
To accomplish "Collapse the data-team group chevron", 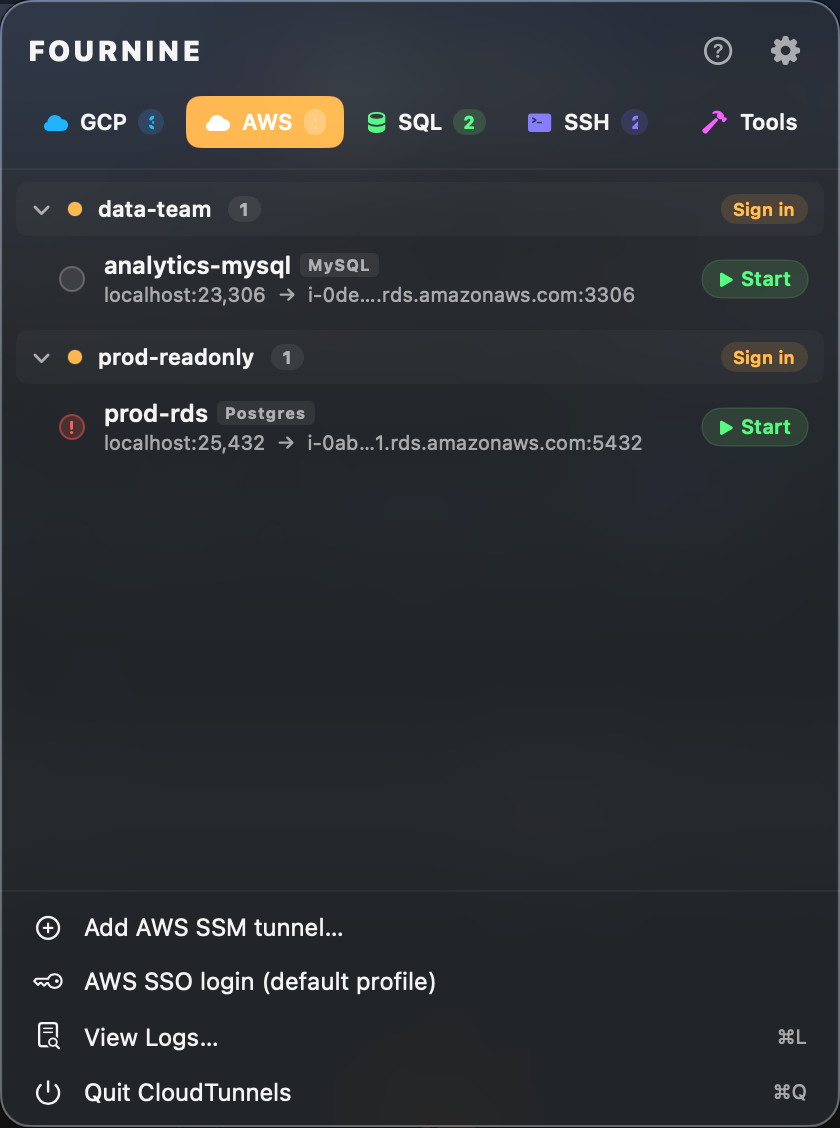I will [x=40, y=209].
